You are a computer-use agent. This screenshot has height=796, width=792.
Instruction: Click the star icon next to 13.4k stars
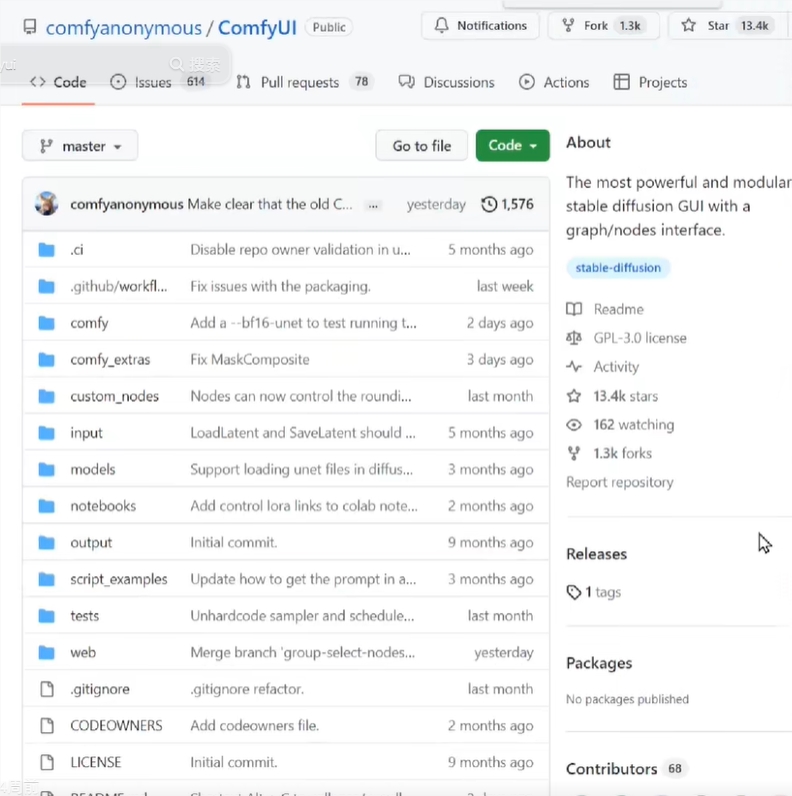click(x=574, y=396)
